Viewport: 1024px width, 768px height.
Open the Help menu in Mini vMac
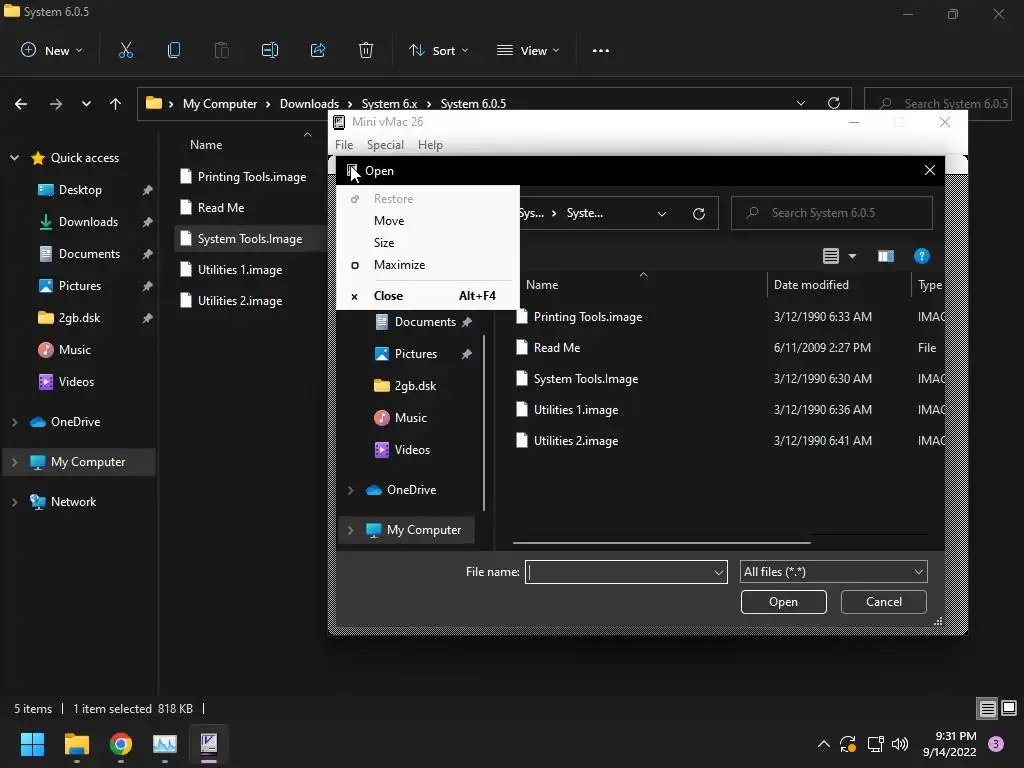pyautogui.click(x=430, y=145)
